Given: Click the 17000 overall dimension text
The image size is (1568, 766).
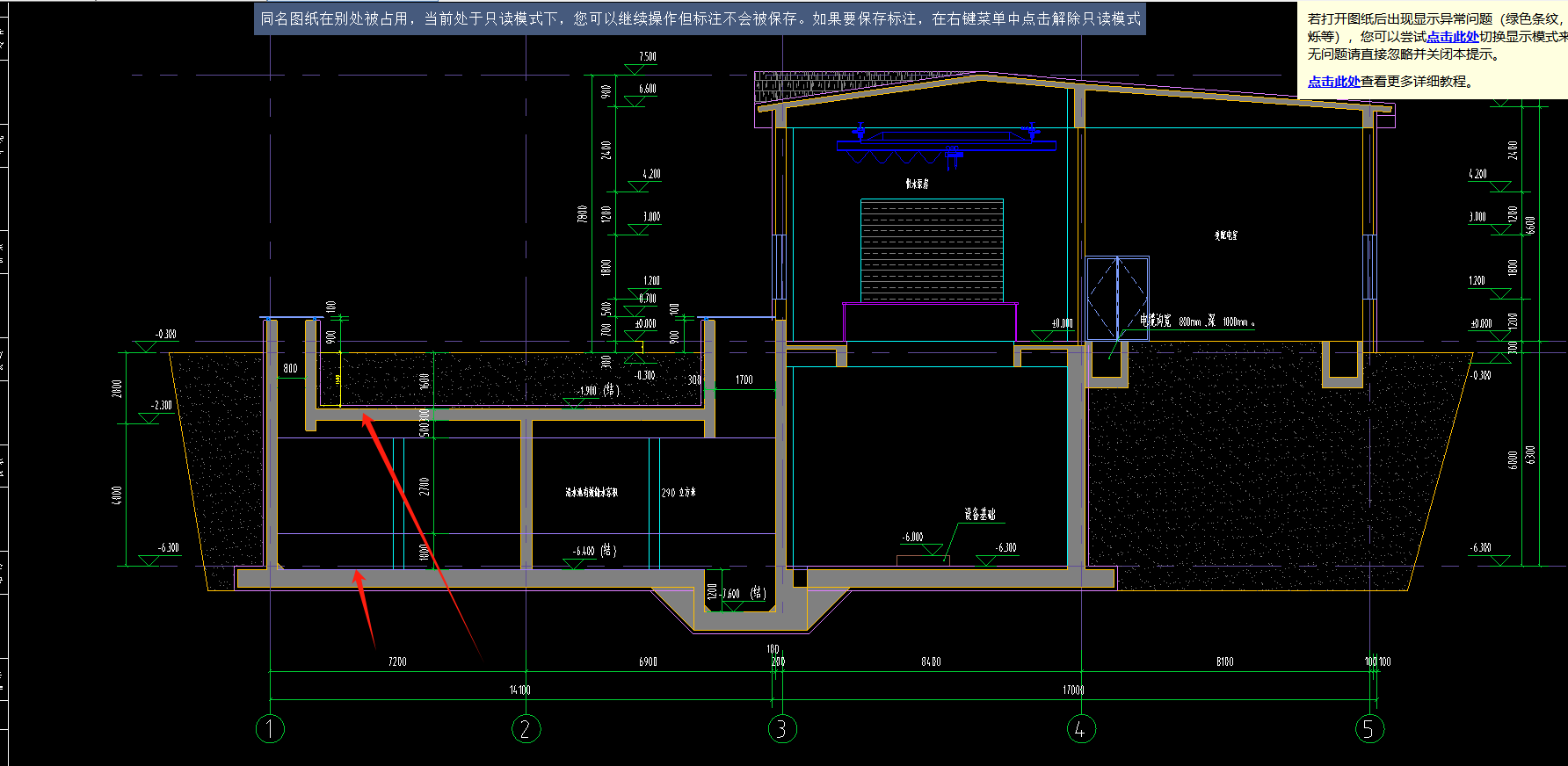Looking at the screenshot, I should tap(1073, 690).
